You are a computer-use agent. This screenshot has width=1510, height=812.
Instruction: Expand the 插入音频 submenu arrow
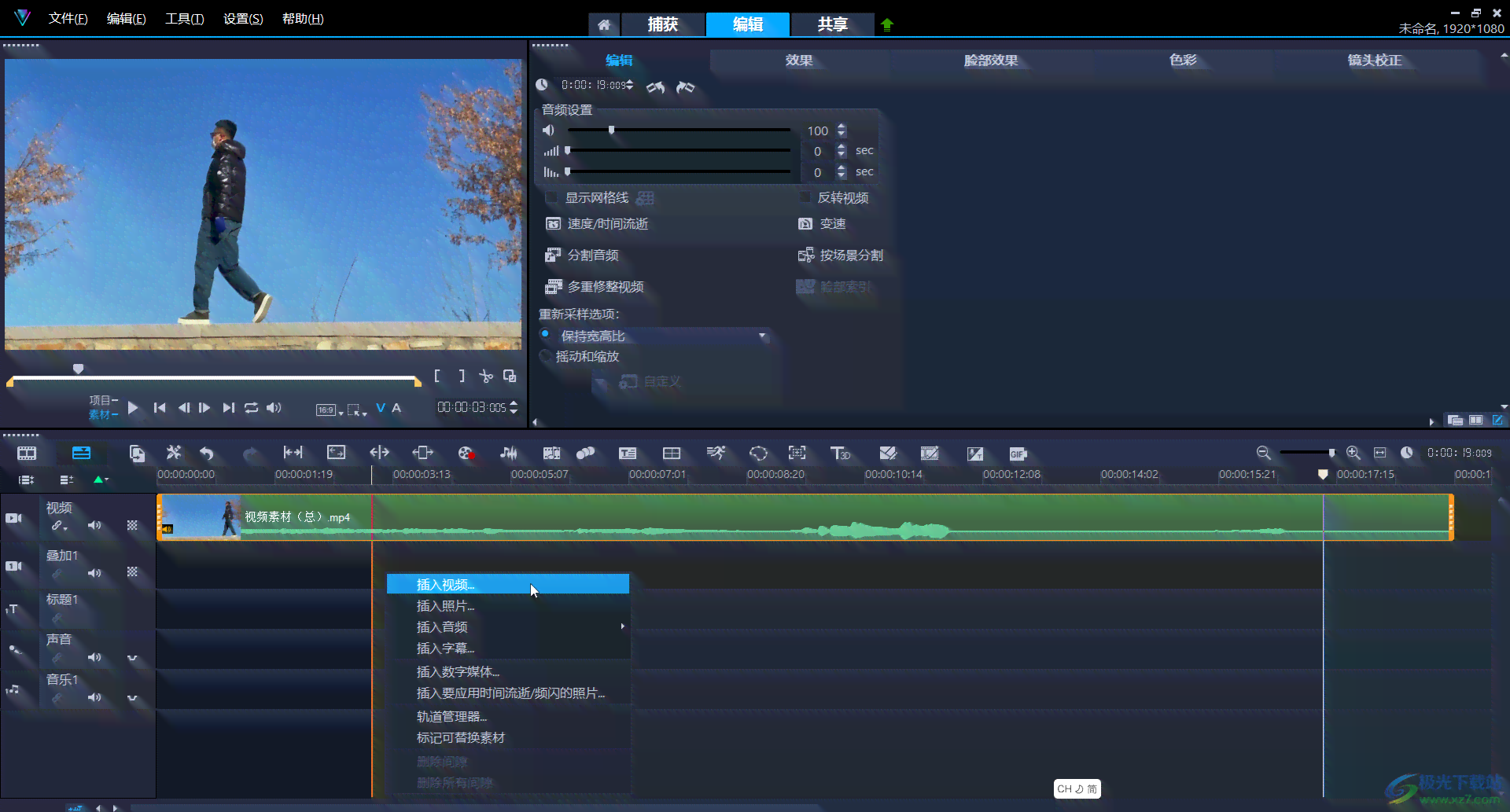[x=622, y=626]
